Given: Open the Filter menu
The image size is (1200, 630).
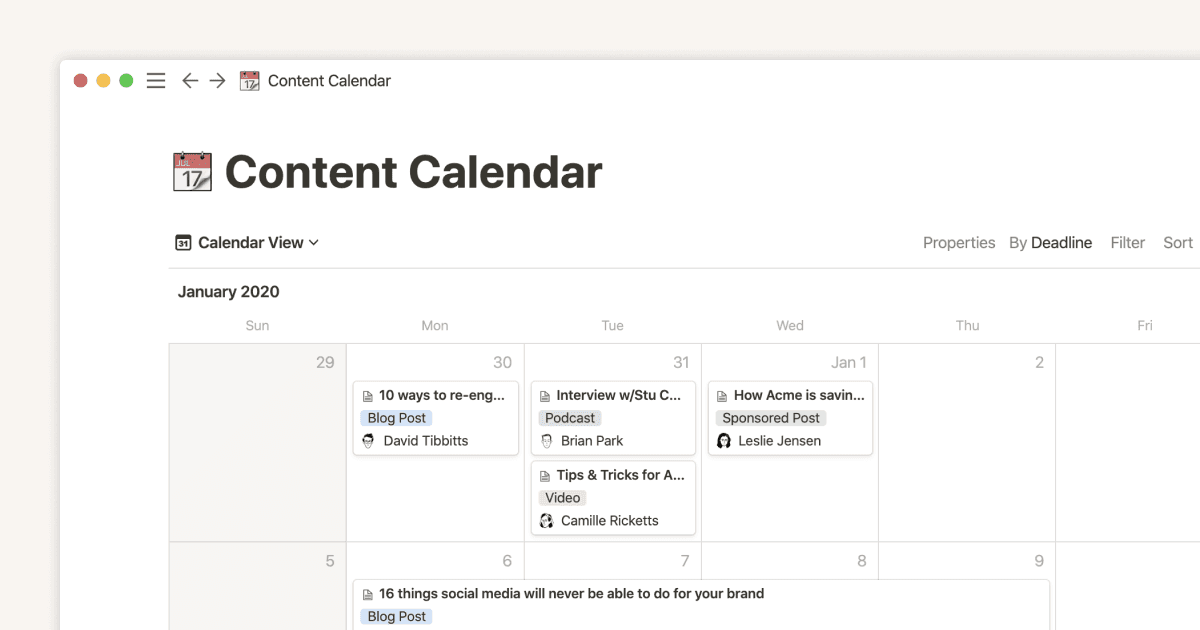Looking at the screenshot, I should (x=1128, y=242).
